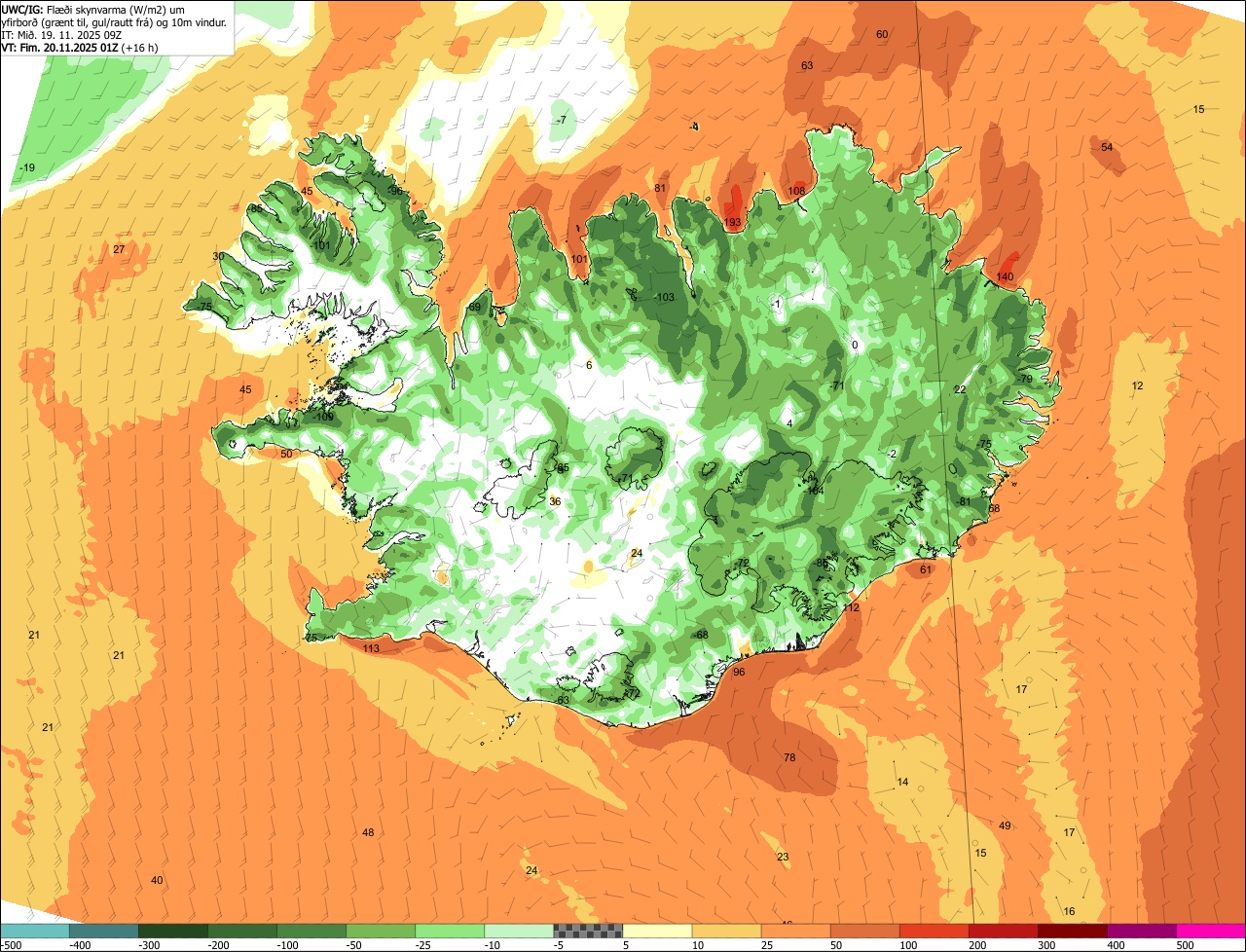Image resolution: width=1246 pixels, height=952 pixels.
Task: Click the map value '88' in the Westfjords
Action: (256, 209)
